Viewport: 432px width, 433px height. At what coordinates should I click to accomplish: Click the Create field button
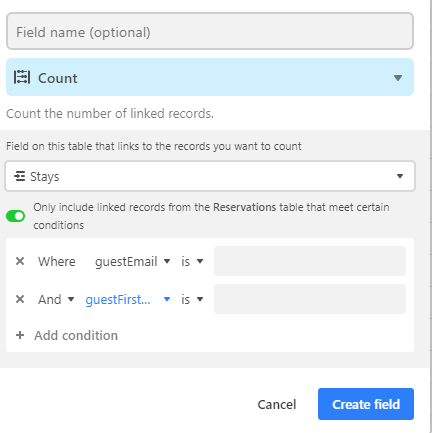(x=366, y=404)
